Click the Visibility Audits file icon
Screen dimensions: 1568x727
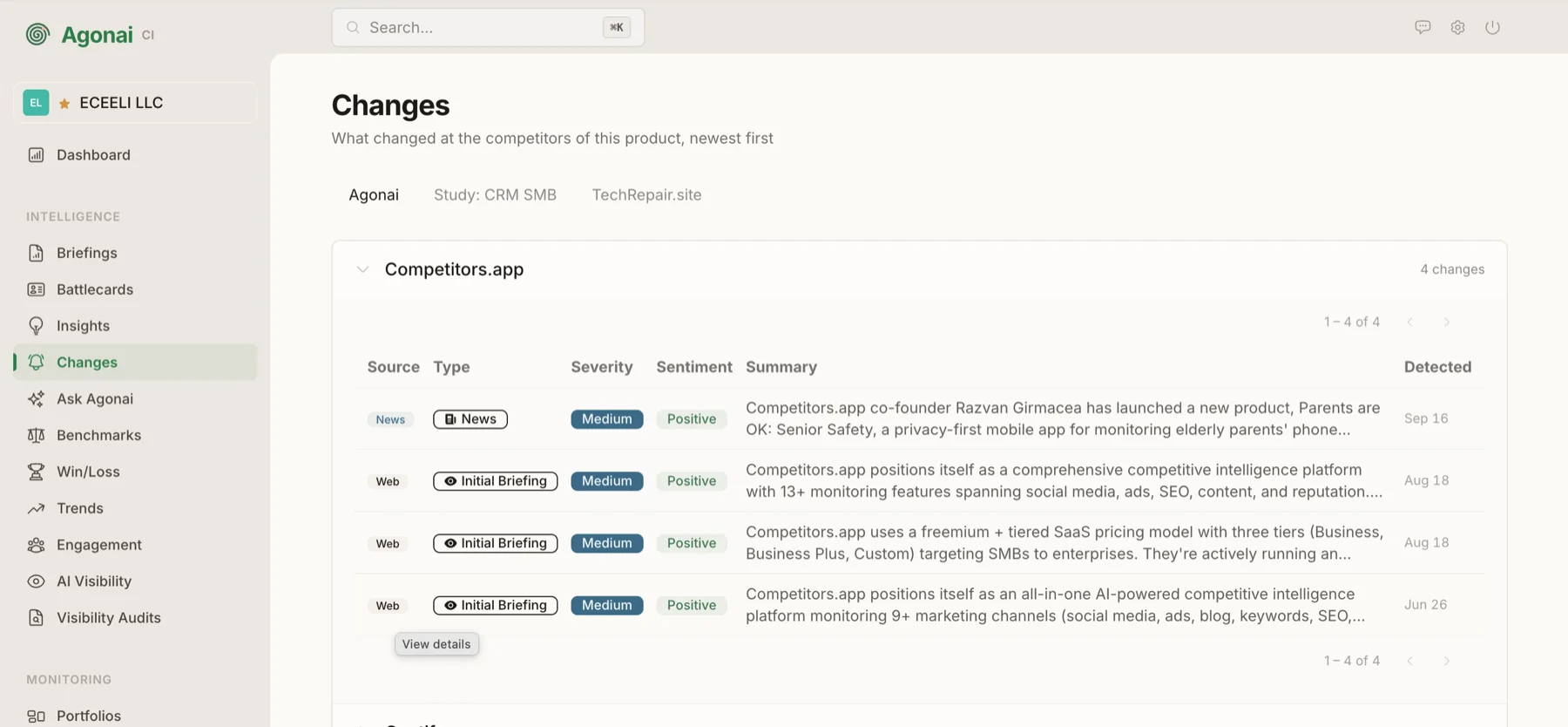[36, 618]
